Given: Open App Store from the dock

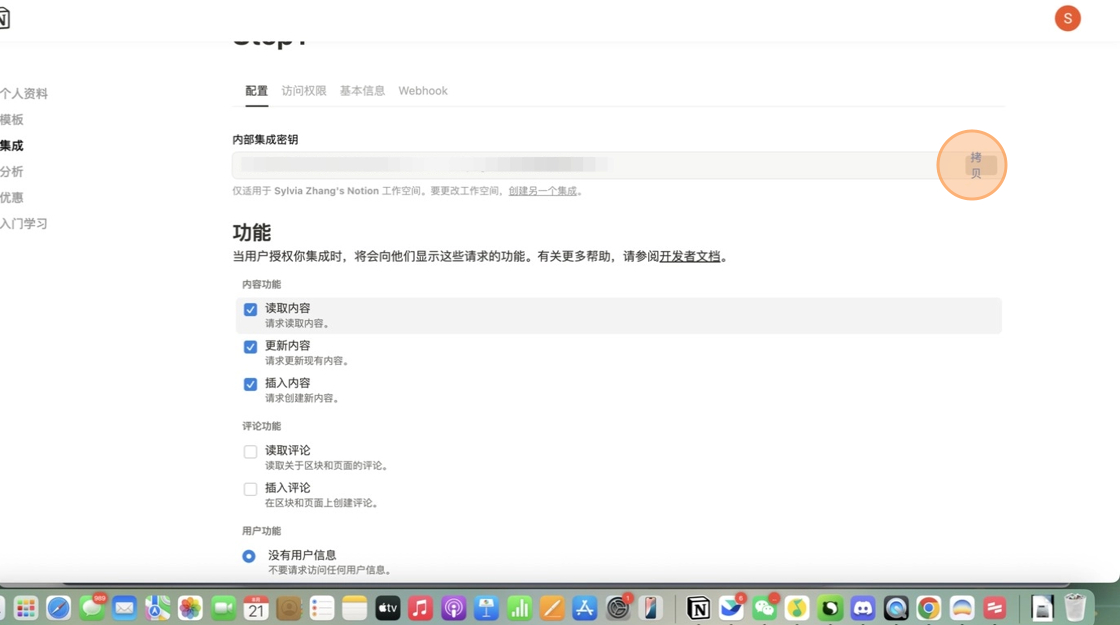Looking at the screenshot, I should click(x=584, y=609).
